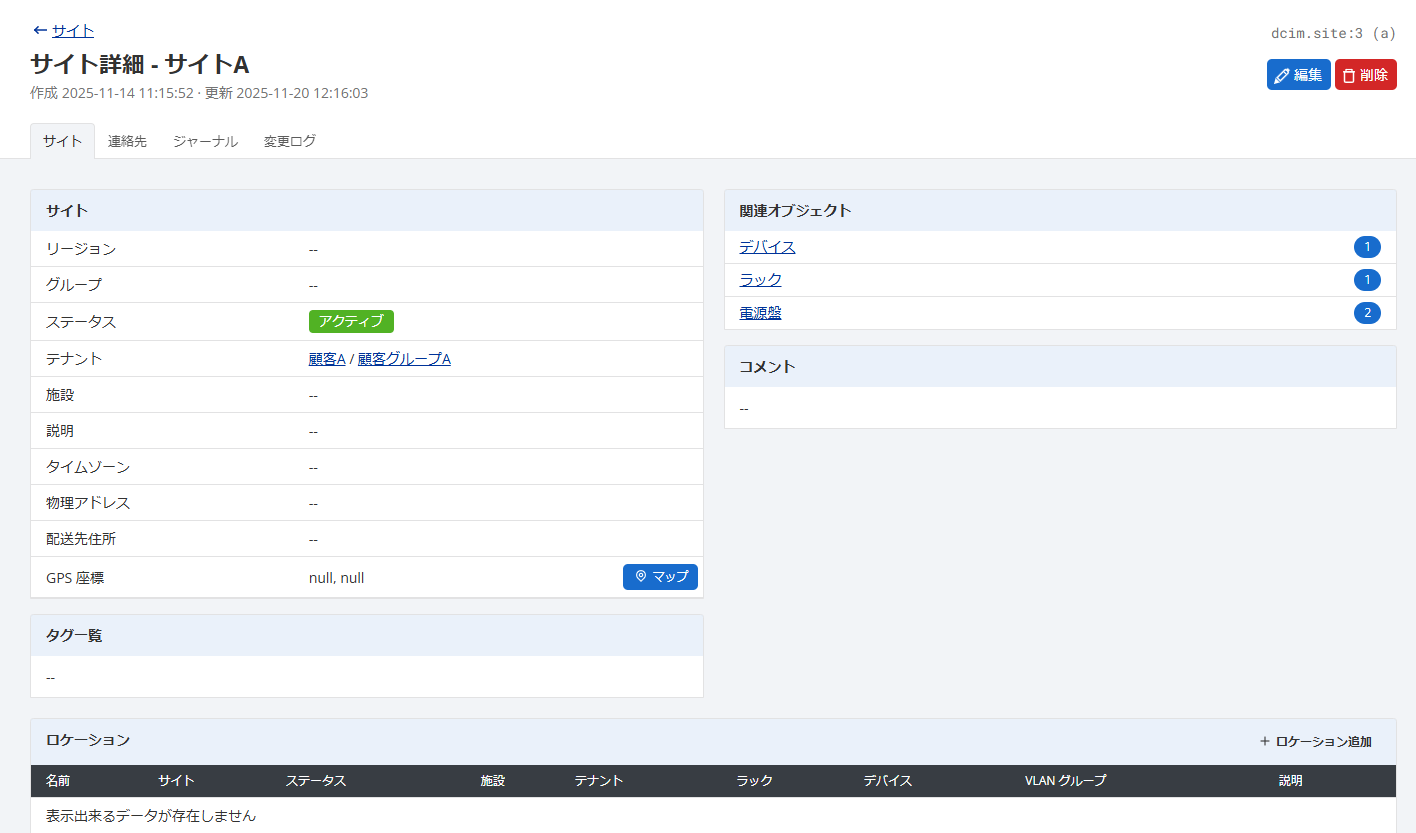Click the device count badge showing 1

point(1367,247)
